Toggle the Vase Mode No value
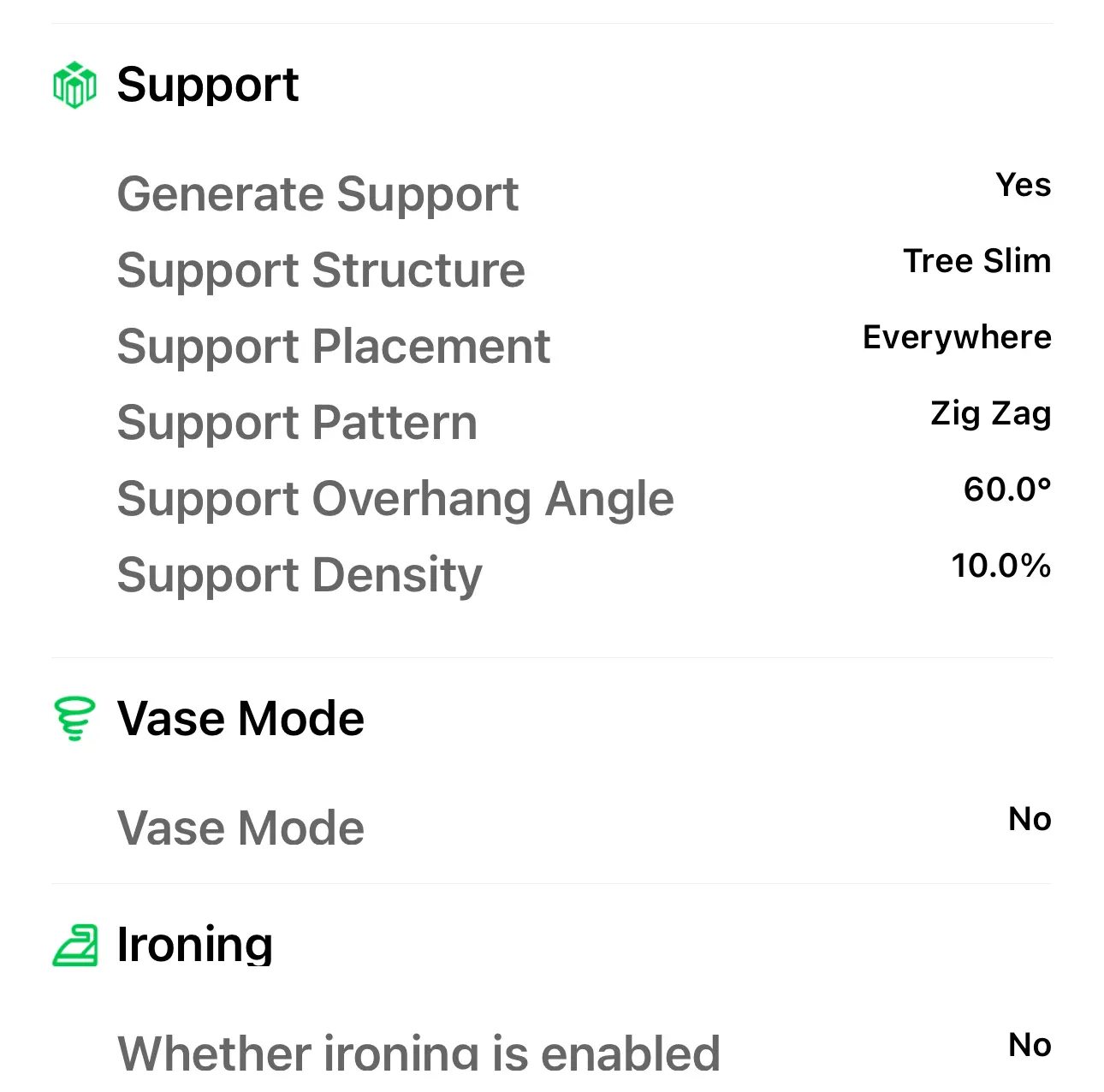 [1030, 819]
